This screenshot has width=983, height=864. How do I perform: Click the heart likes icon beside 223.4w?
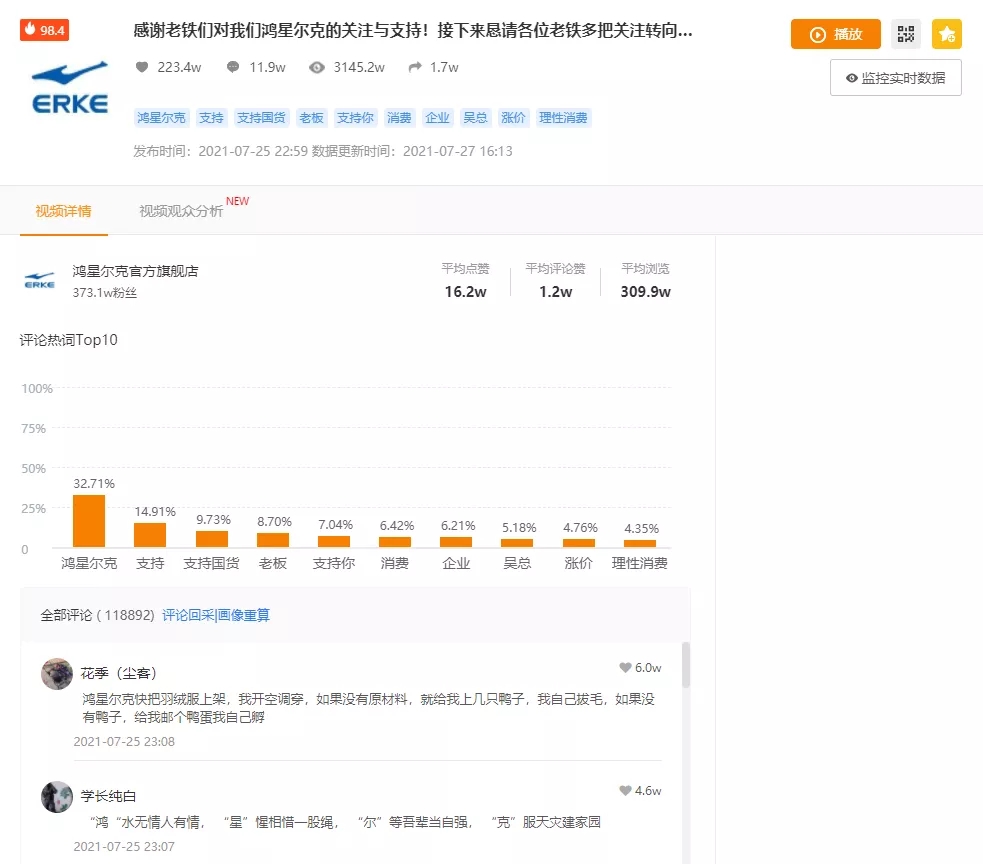click(x=142, y=67)
